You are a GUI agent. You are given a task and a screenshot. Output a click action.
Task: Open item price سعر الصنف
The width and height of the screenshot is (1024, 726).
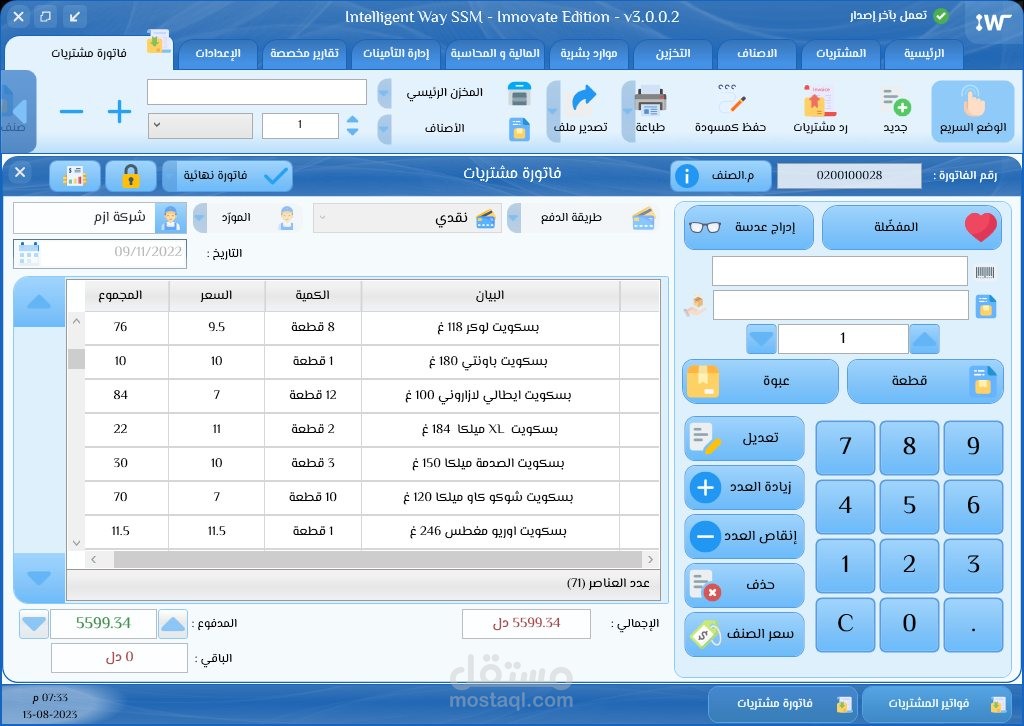click(x=744, y=634)
